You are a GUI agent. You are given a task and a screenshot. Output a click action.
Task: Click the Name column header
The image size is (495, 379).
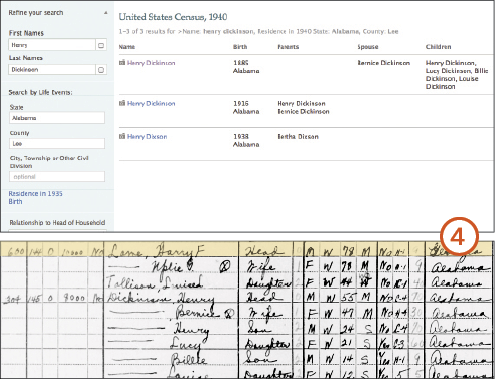point(127,47)
